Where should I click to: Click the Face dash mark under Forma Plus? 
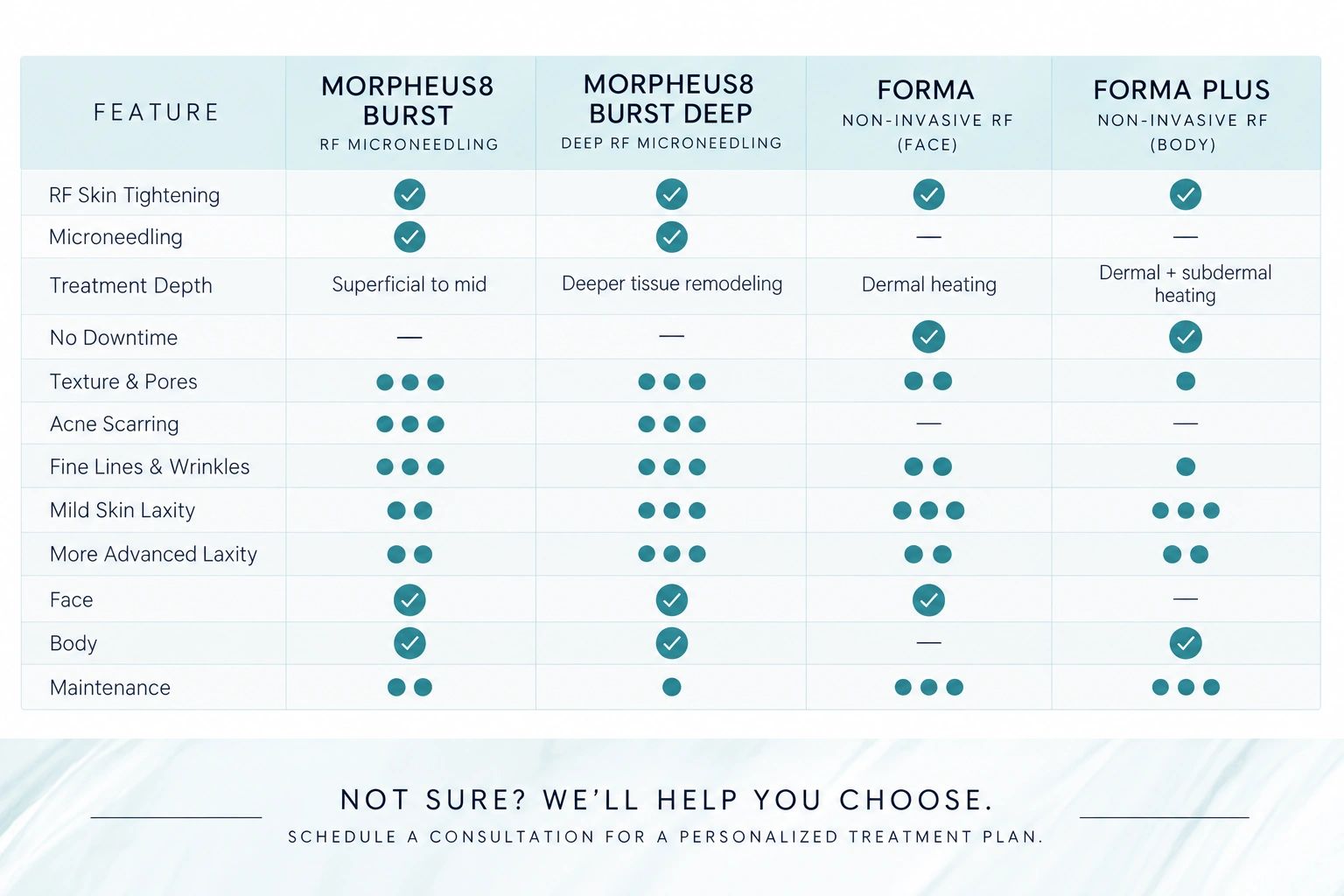(1185, 599)
